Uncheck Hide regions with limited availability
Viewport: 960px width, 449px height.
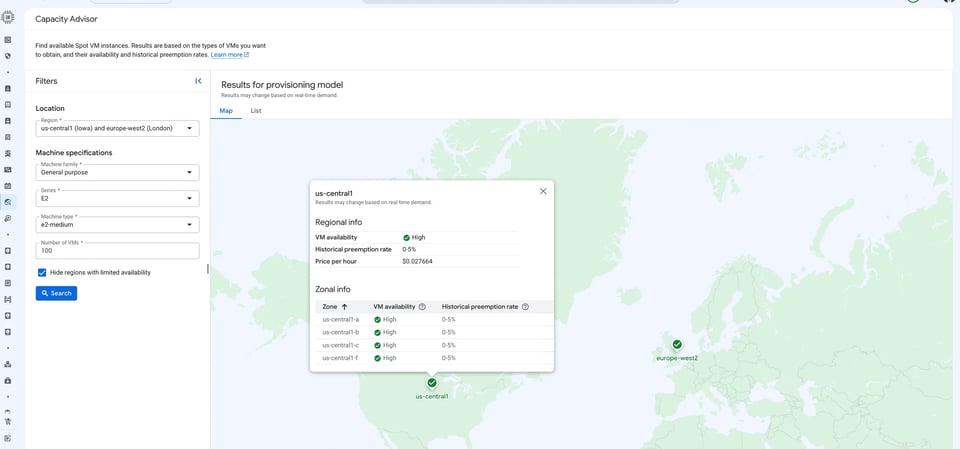(x=42, y=273)
